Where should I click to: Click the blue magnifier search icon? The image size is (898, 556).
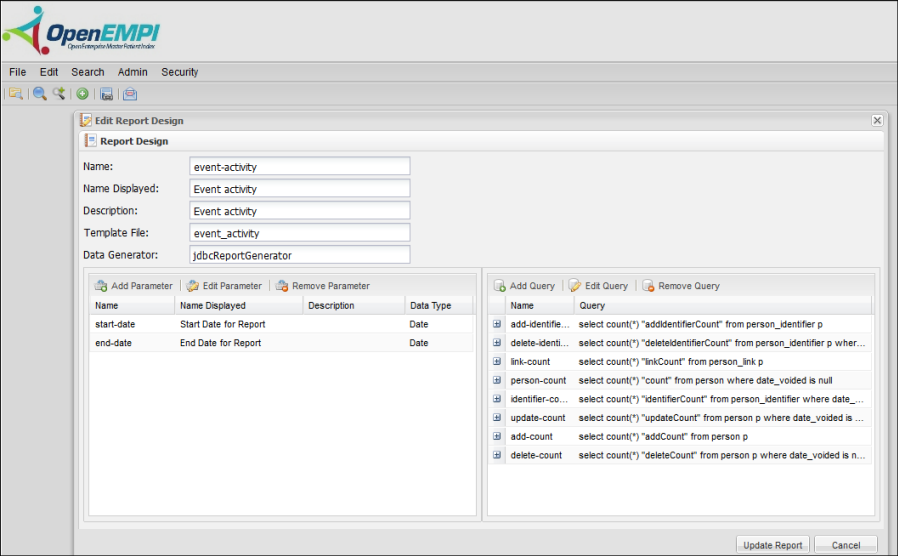point(40,94)
